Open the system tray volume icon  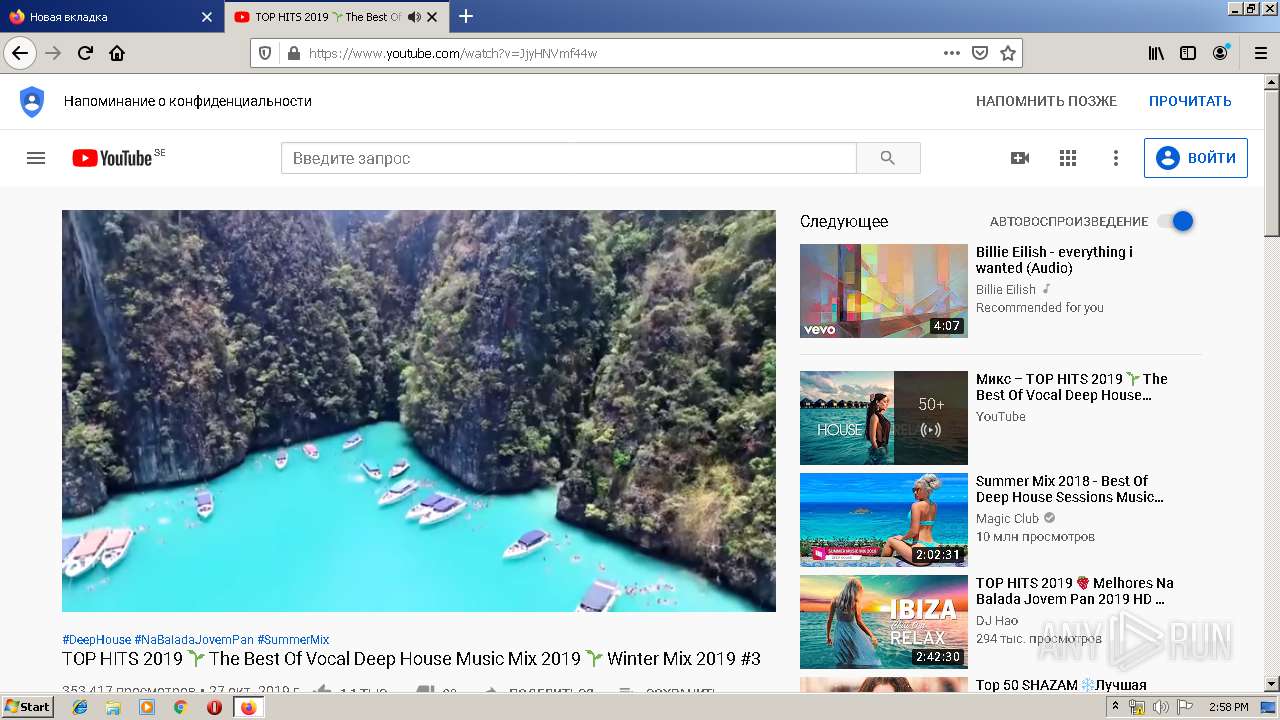(1161, 707)
